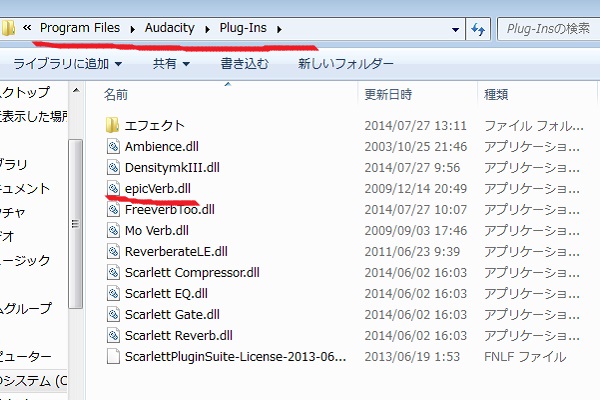600x400 pixels.
Task: Open the 共有 dropdown menu
Action: click(x=171, y=64)
